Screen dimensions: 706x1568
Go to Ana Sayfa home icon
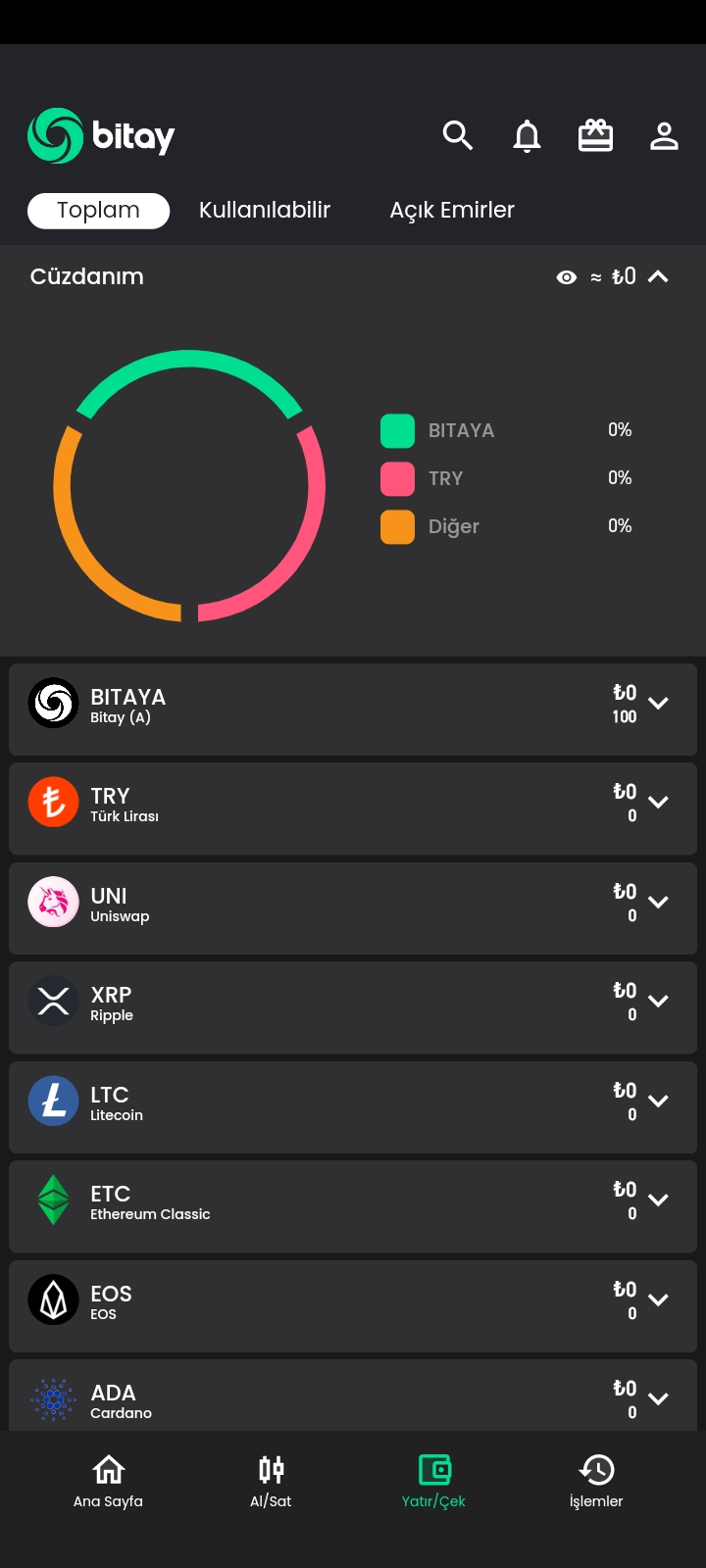point(108,1481)
